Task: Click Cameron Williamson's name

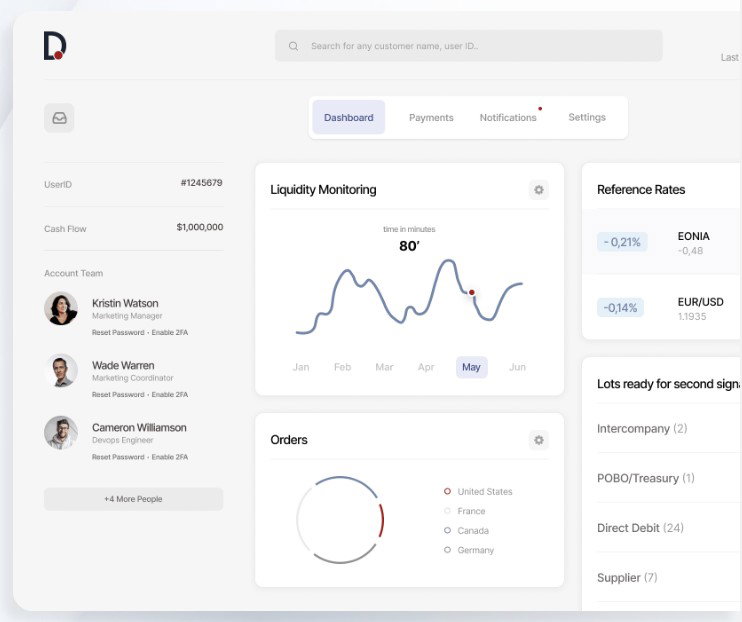Action: [x=139, y=427]
